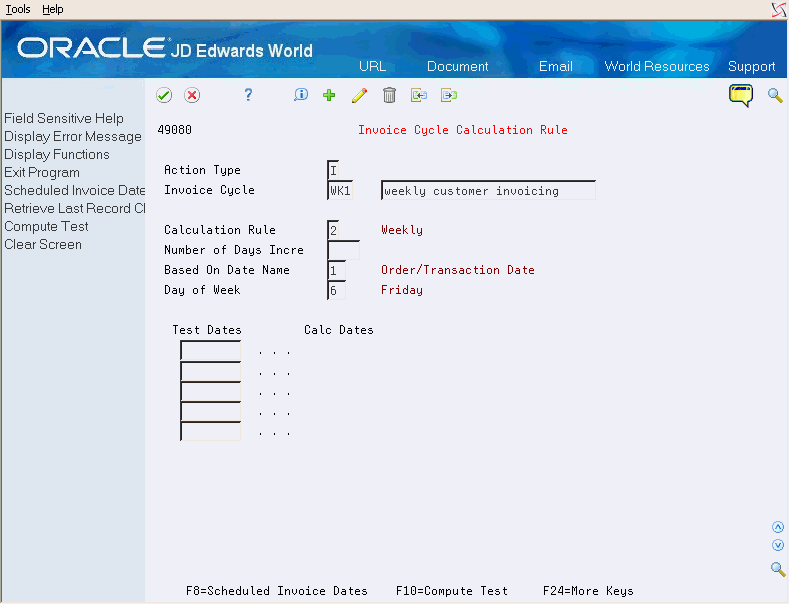This screenshot has width=789, height=604.
Task: Select Retrieve Last Record option
Action: (x=74, y=208)
